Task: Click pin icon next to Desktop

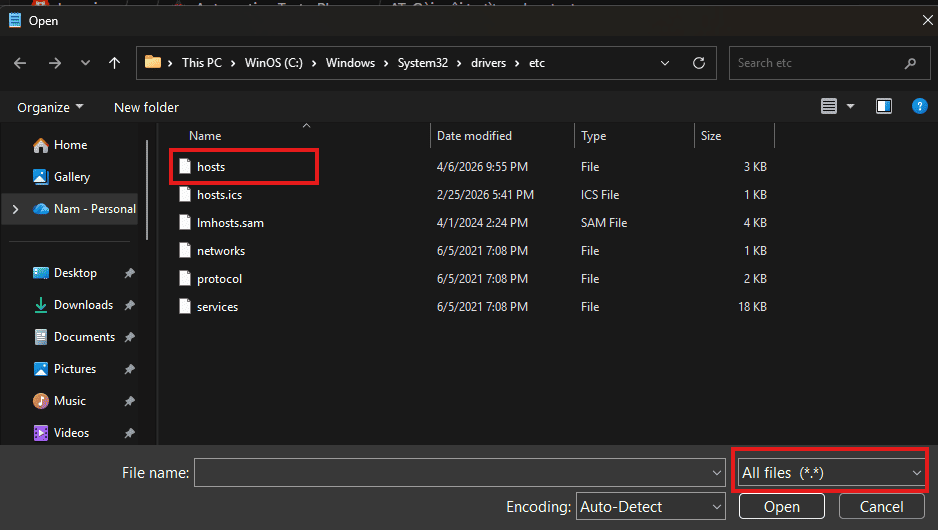Action: tap(129, 273)
